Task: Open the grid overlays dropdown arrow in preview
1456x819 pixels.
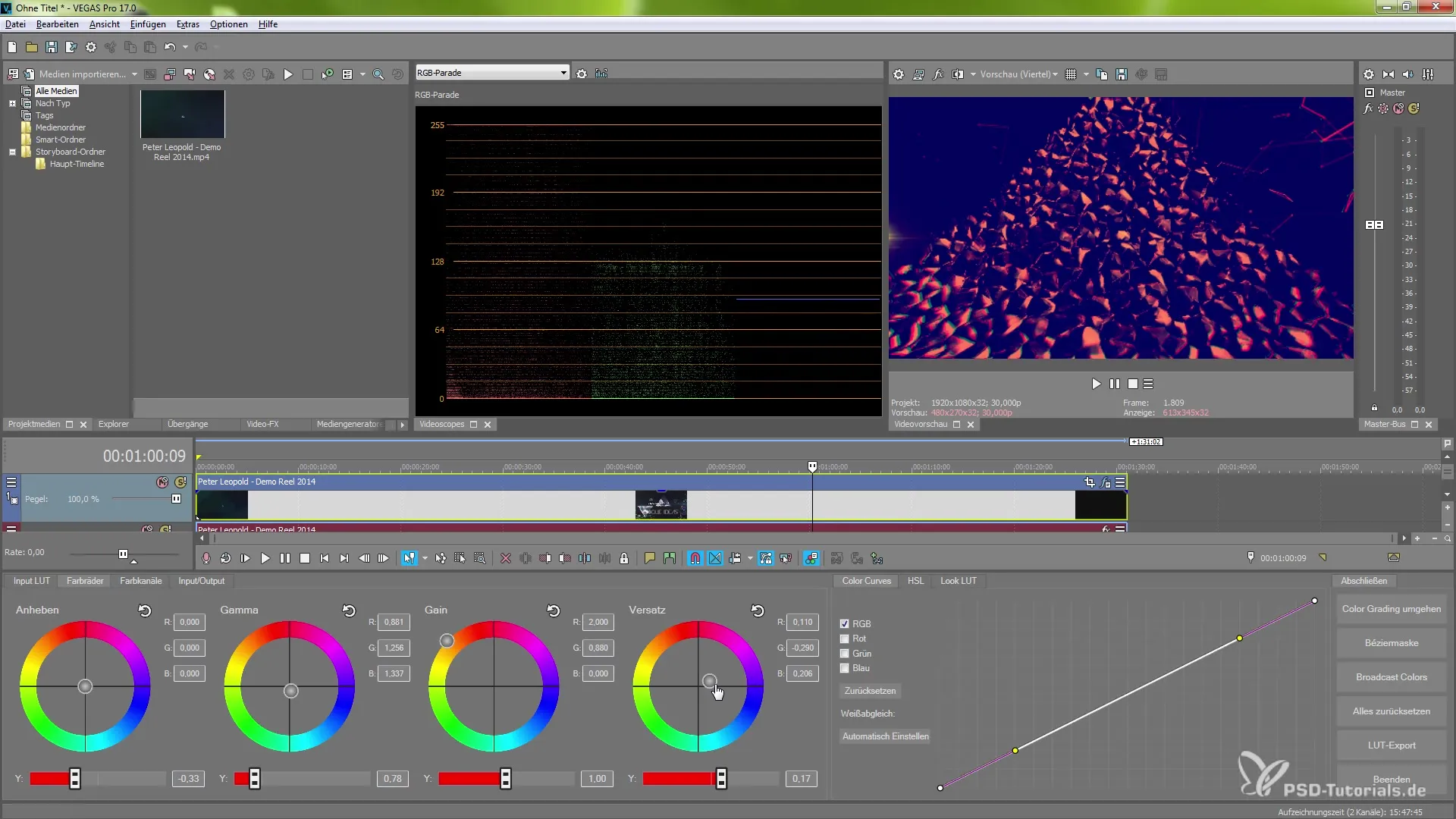Action: coord(1086,74)
